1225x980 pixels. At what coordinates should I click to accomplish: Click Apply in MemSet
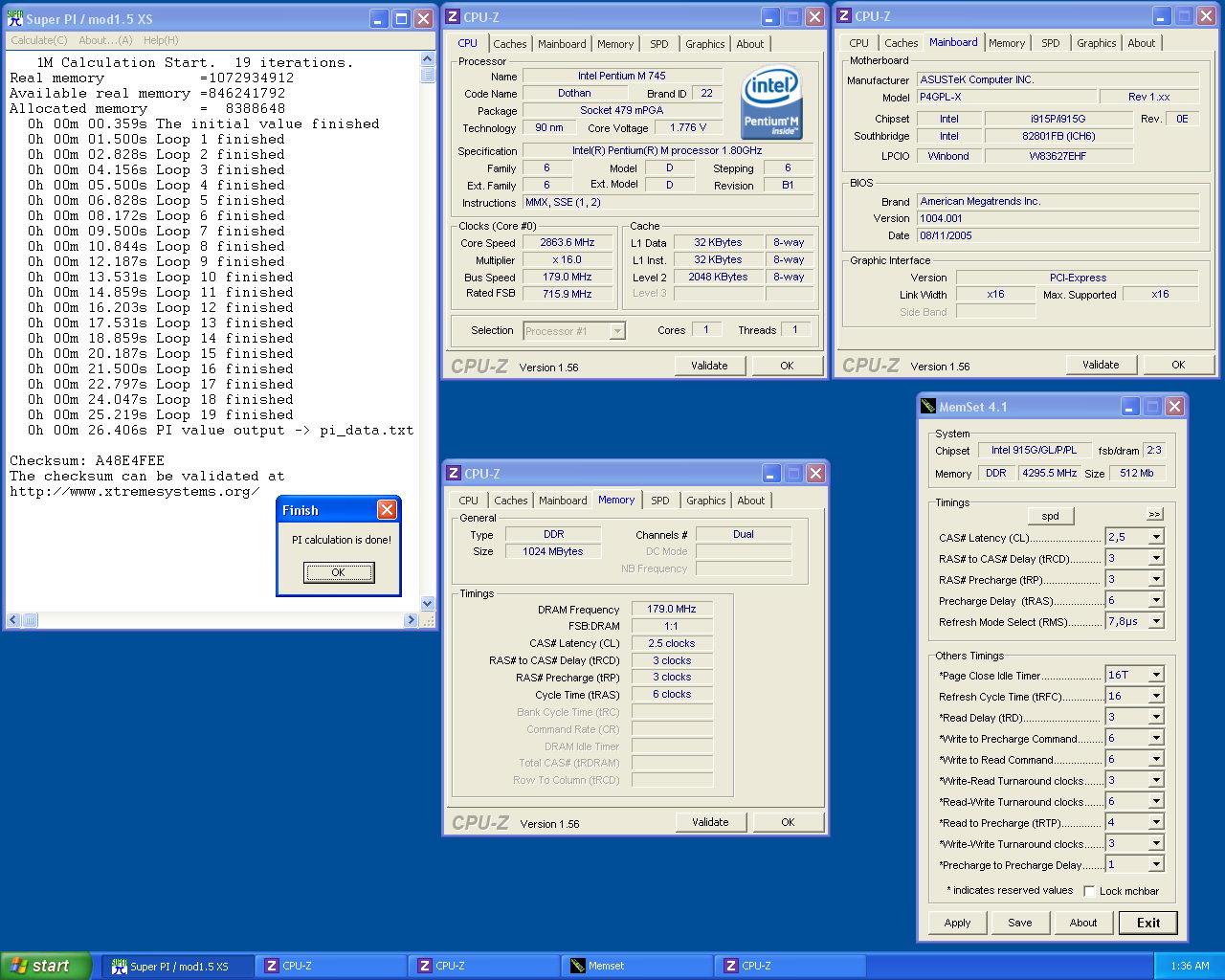tap(957, 923)
